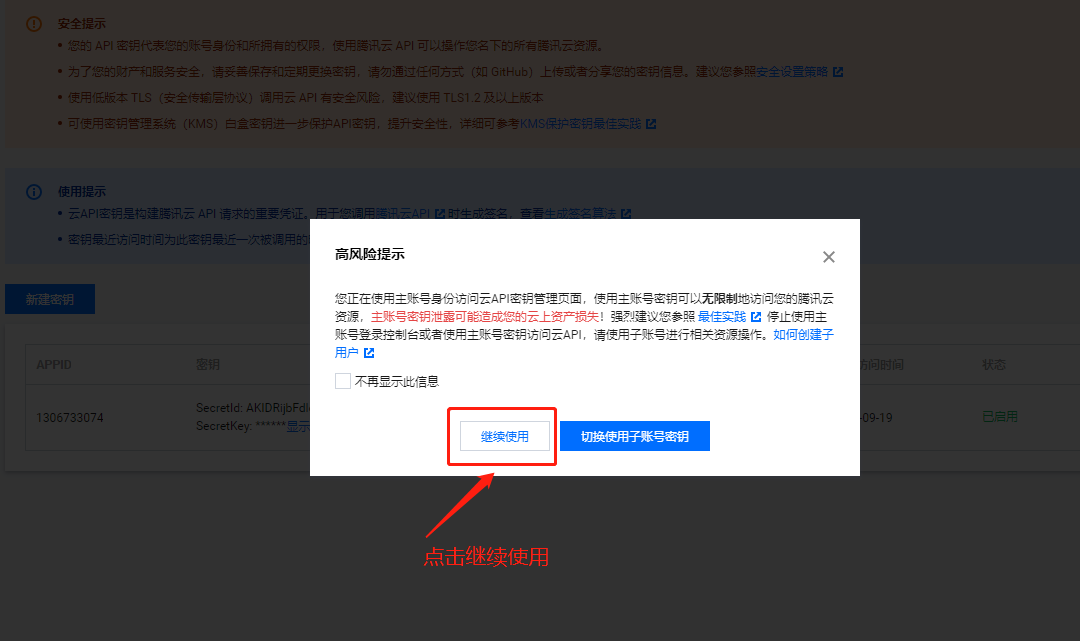Click external-link icon beside dialog's 最佳实践
Viewport: 1080px width, 641px height.
(756, 317)
